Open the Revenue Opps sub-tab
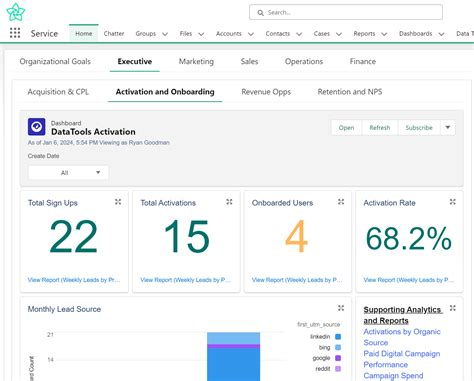474x381 pixels. [x=266, y=92]
